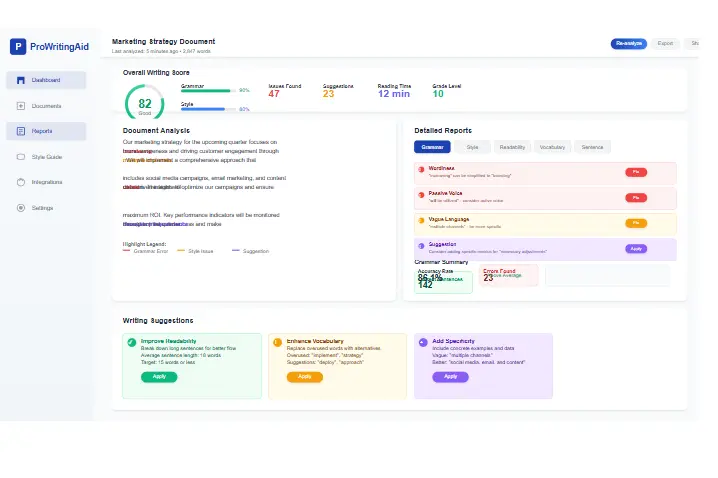The width and height of the screenshot is (718, 478).
Task: Click the red Passive Voice issue icon
Action: click(x=421, y=195)
